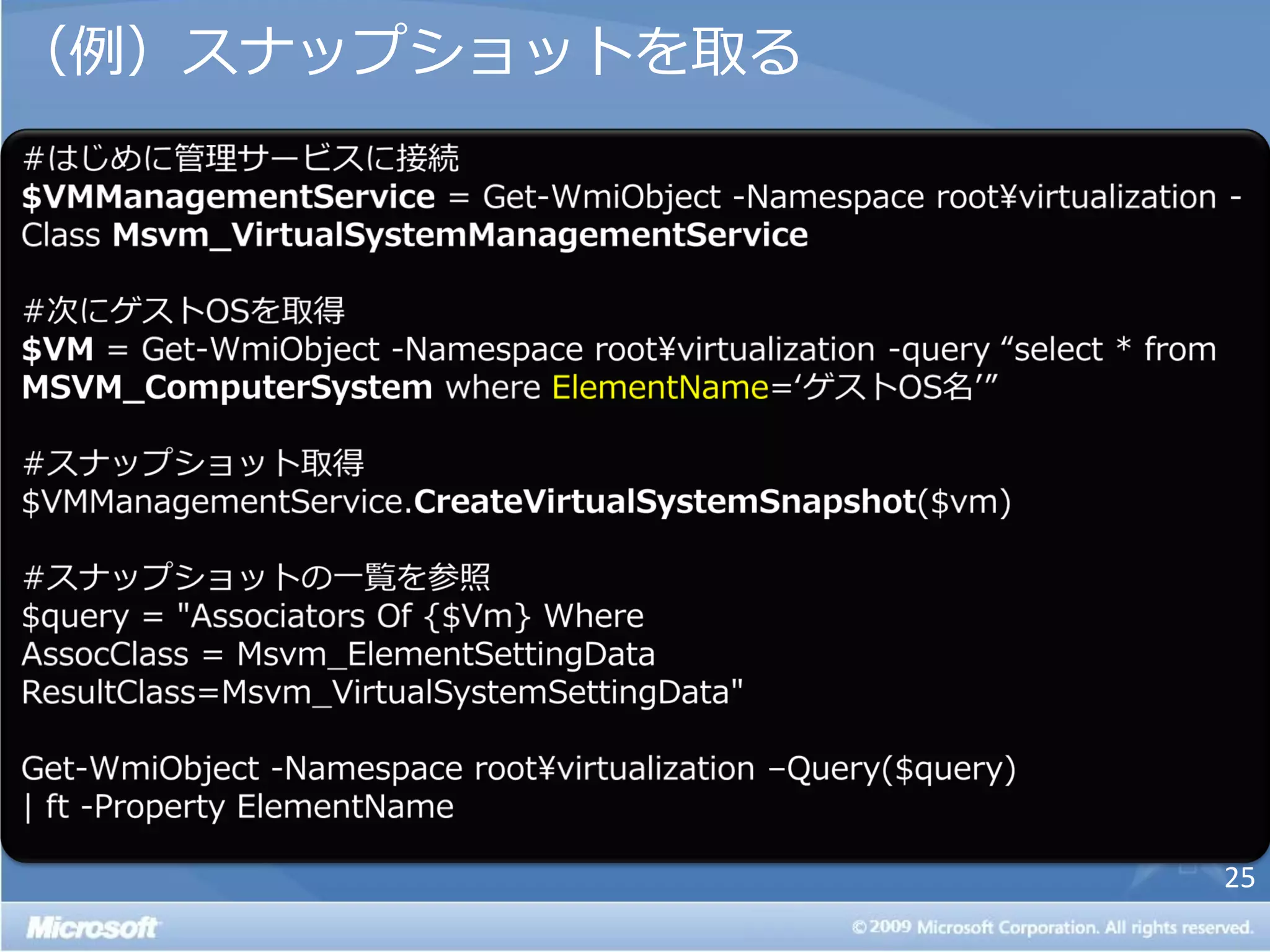Click the bold MSVM_ComputerSystem text
The width and height of the screenshot is (1270, 952).
coord(227,388)
